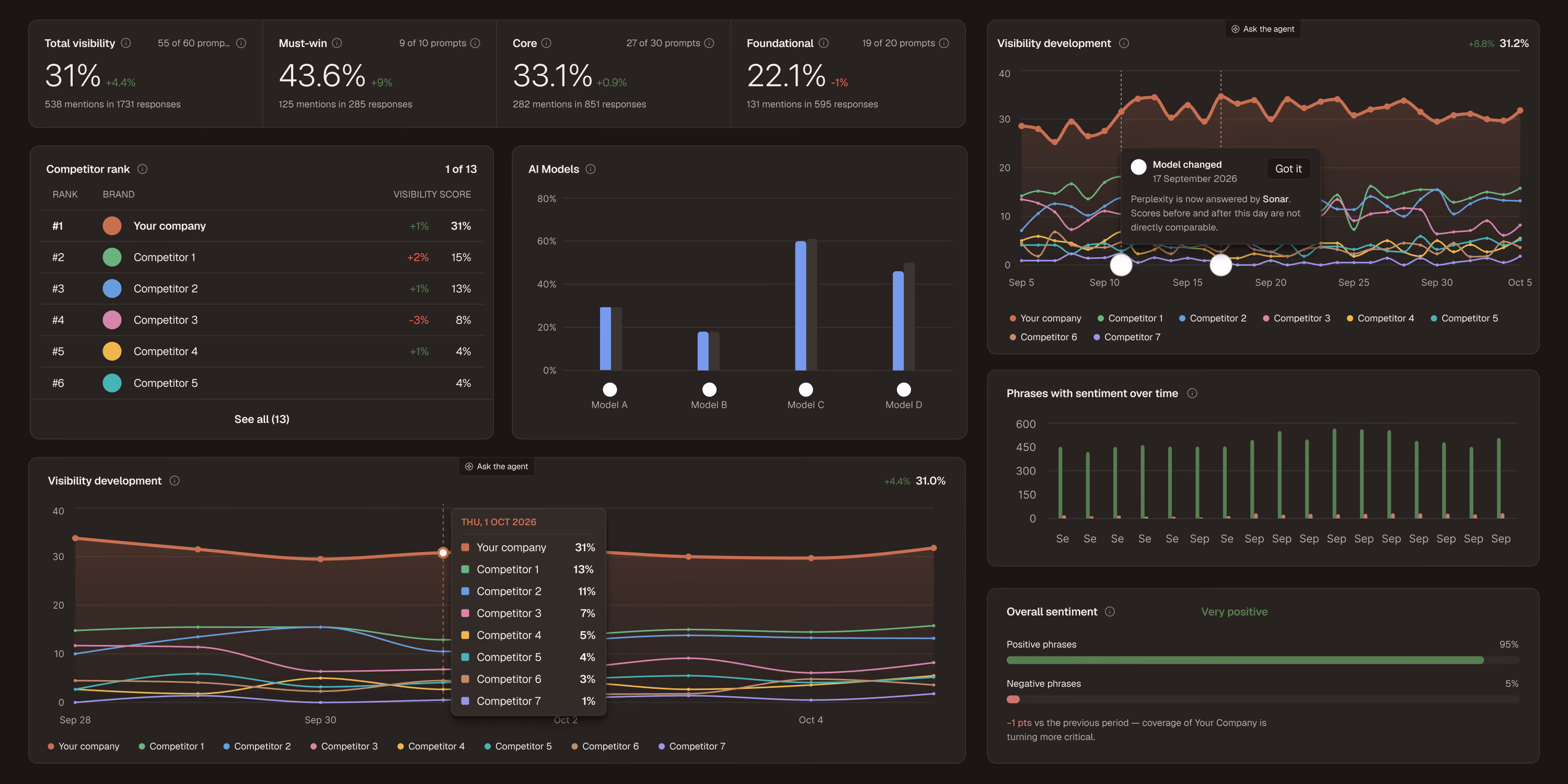Image resolution: width=1568 pixels, height=784 pixels.
Task: Click info icon next to Core
Action: point(547,43)
